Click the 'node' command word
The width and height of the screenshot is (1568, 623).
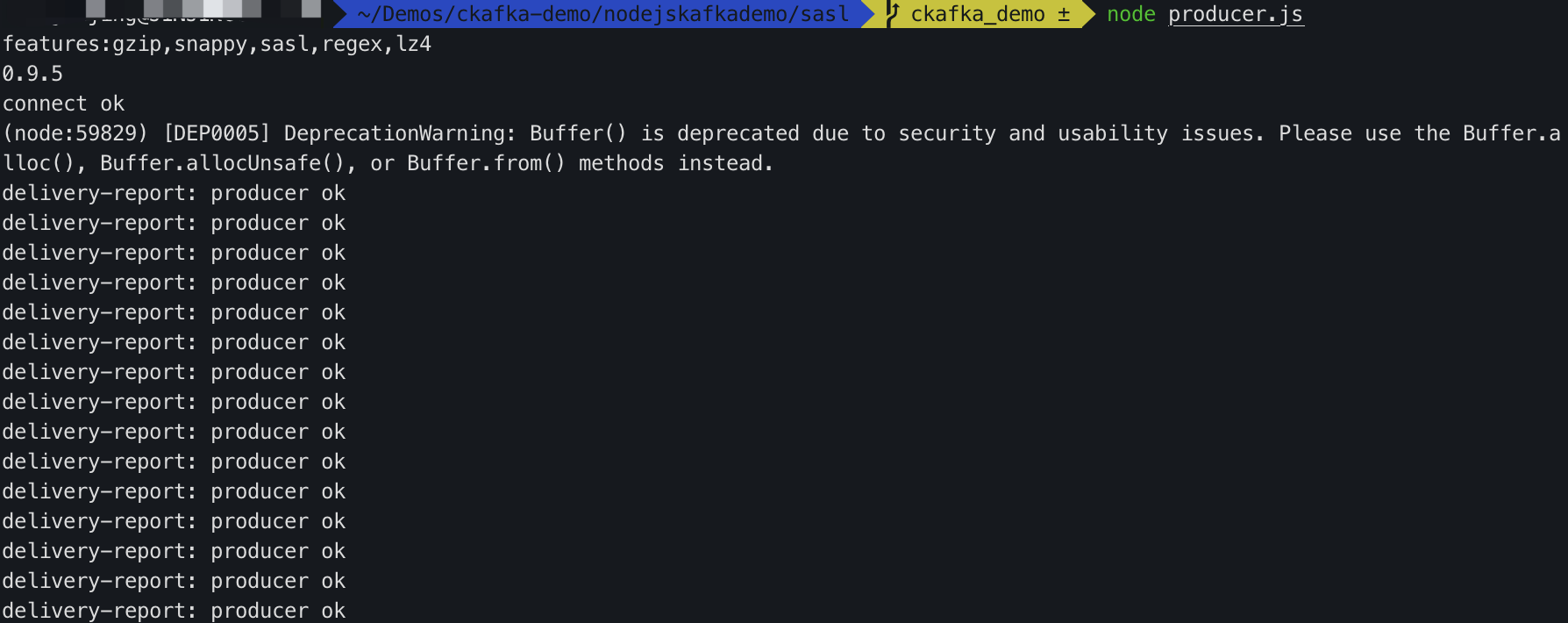click(1130, 14)
